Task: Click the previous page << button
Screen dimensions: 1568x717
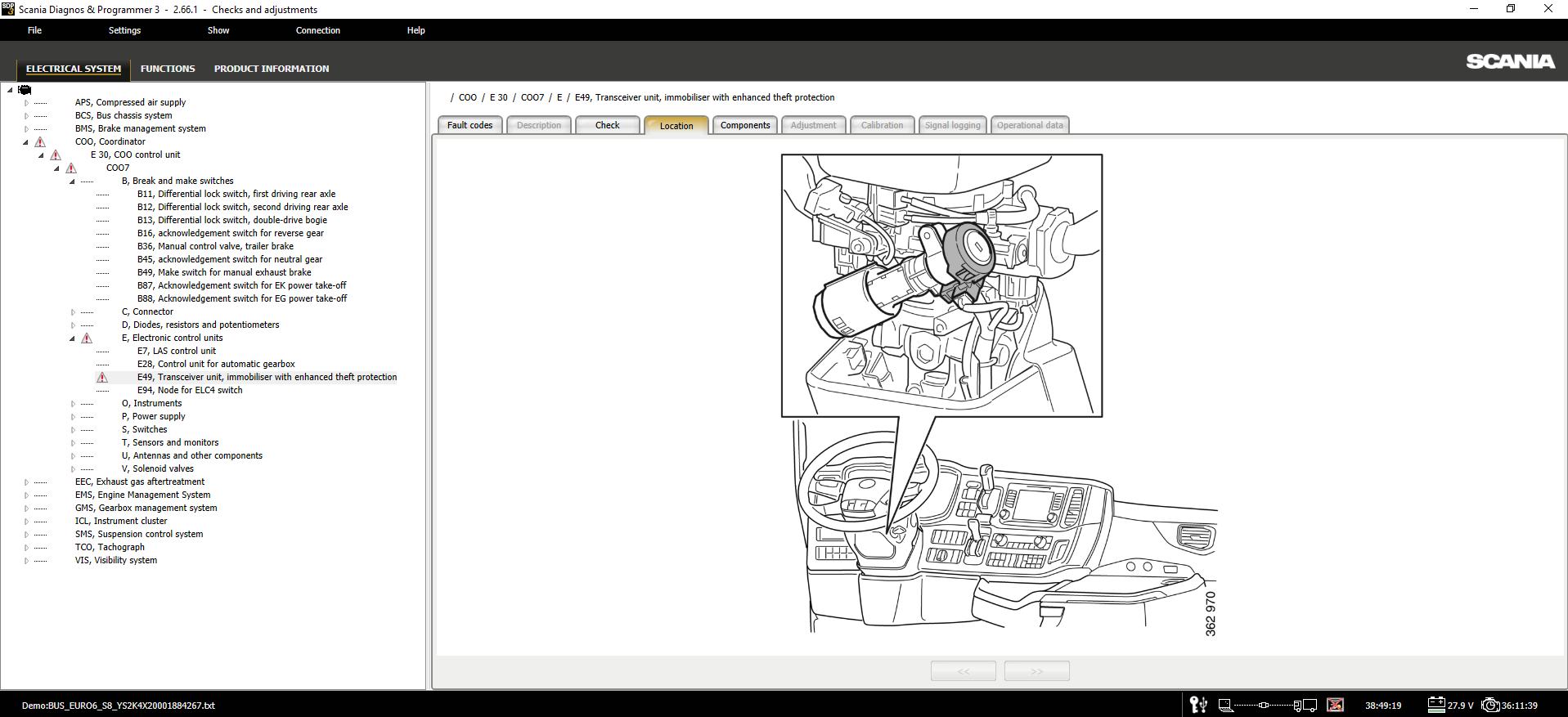Action: [964, 671]
